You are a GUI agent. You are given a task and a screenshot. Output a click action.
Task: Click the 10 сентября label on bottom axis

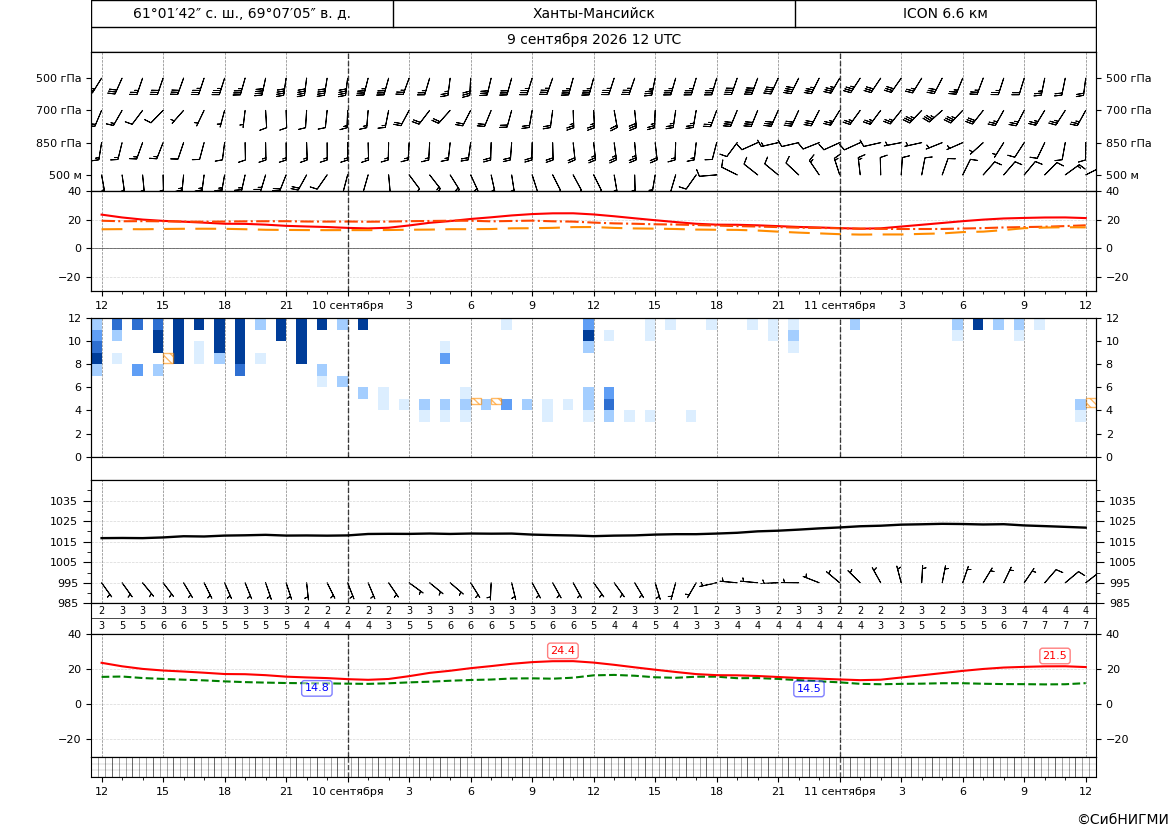coord(347,791)
